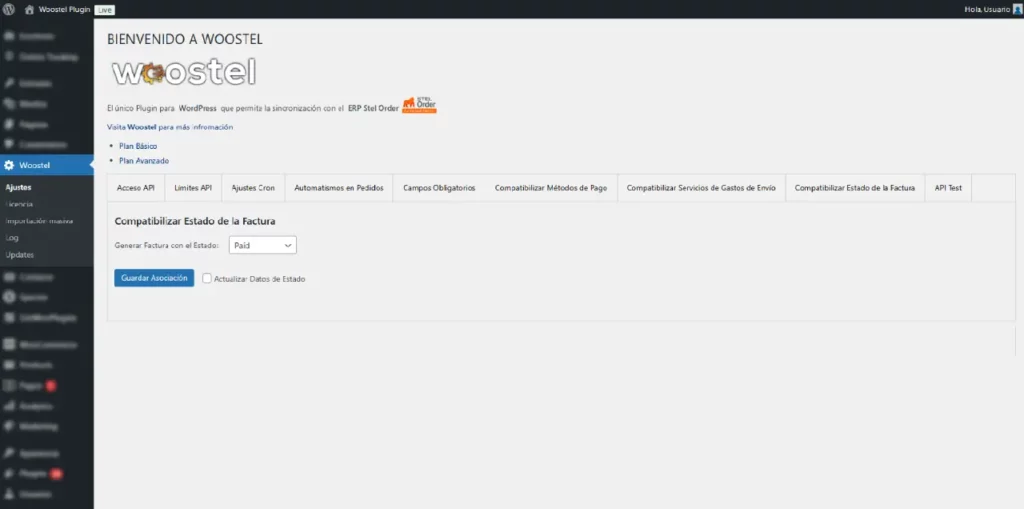Click the Woostel gear icon in sidebar
Screen dimensions: 1024x509
(9, 165)
